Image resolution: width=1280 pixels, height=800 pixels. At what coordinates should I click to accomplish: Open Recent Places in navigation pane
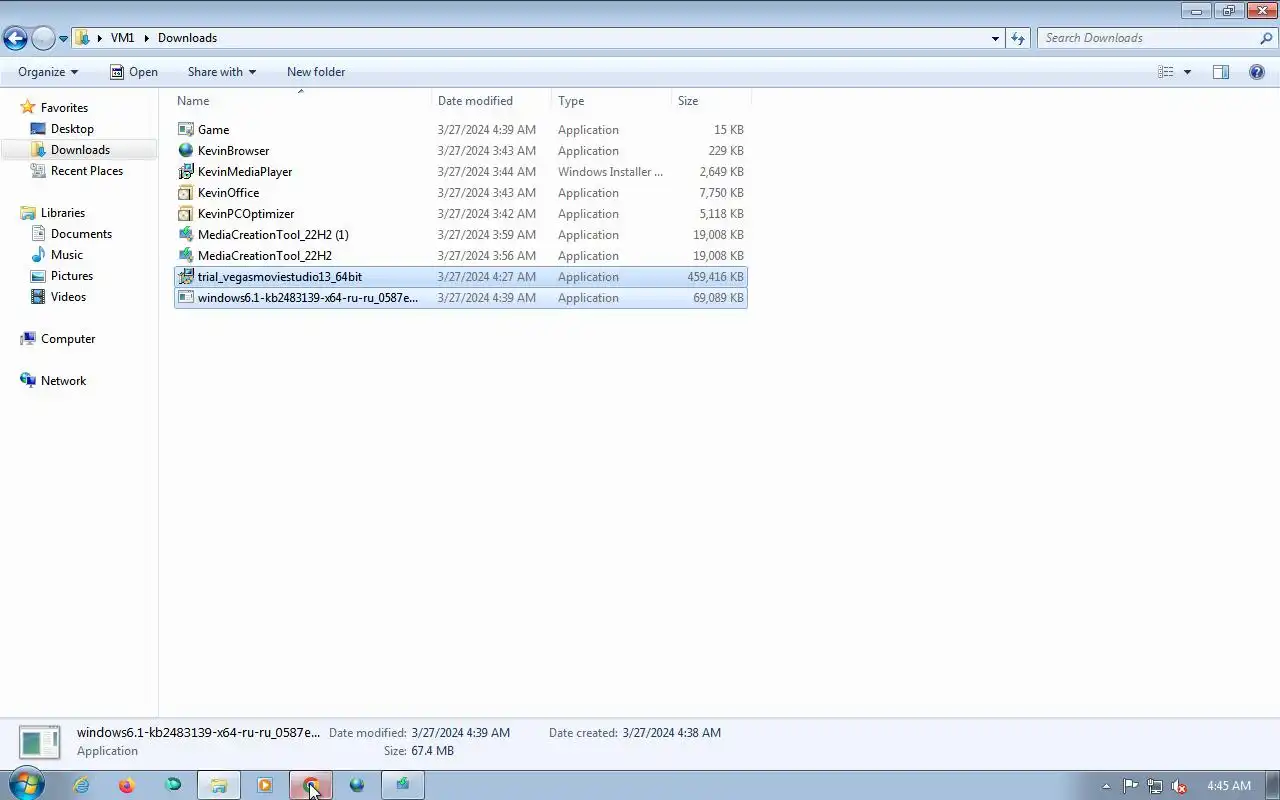click(x=87, y=171)
